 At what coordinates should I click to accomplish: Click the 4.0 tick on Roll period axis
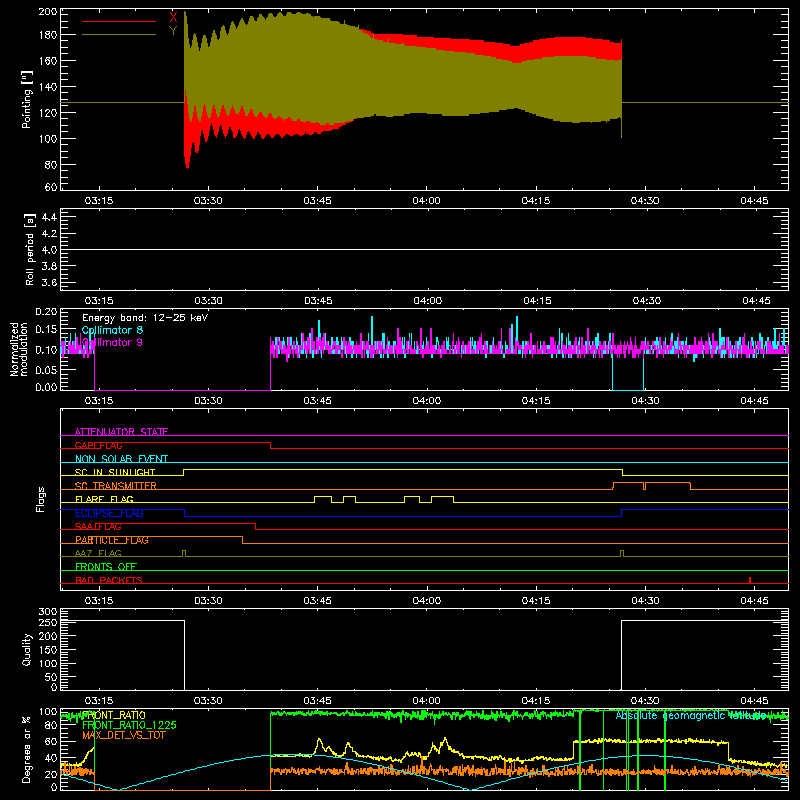[49, 250]
